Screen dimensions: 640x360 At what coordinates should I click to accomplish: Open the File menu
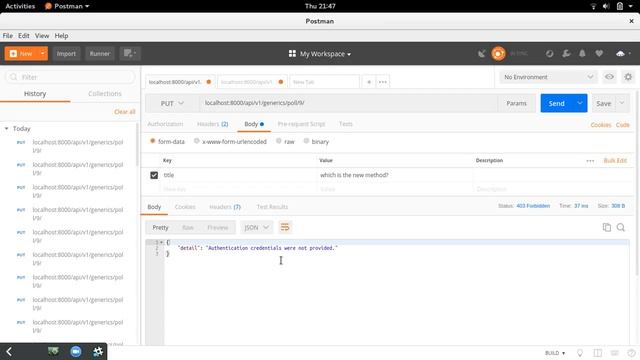click(x=8, y=36)
